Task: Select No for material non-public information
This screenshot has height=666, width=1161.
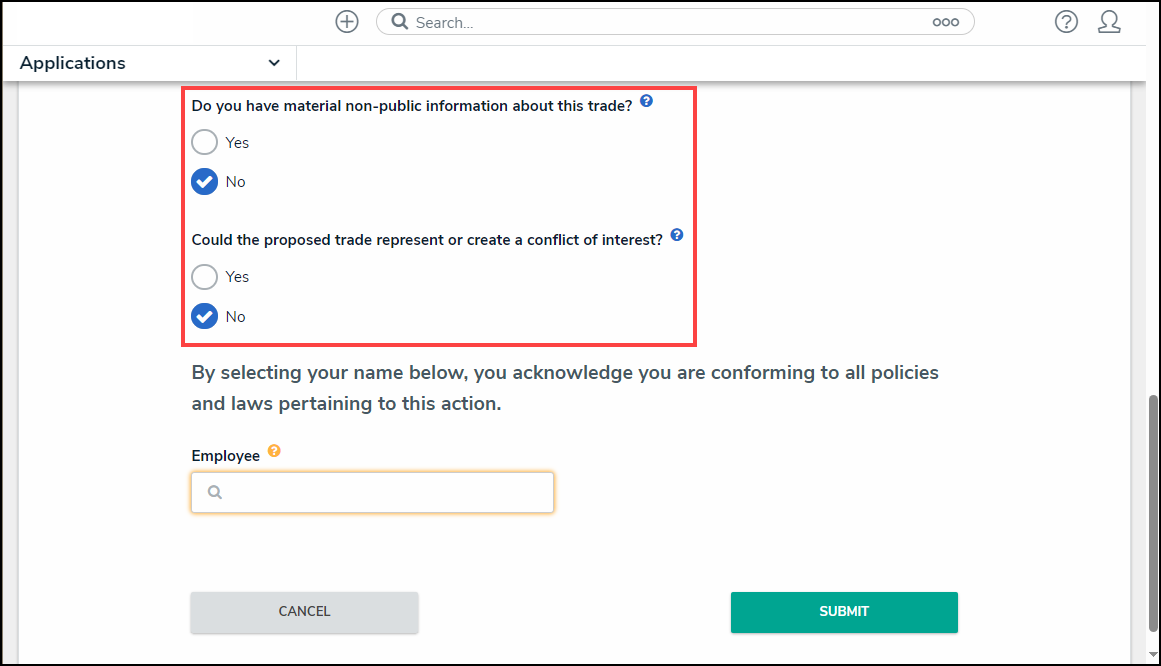Action: (x=205, y=182)
